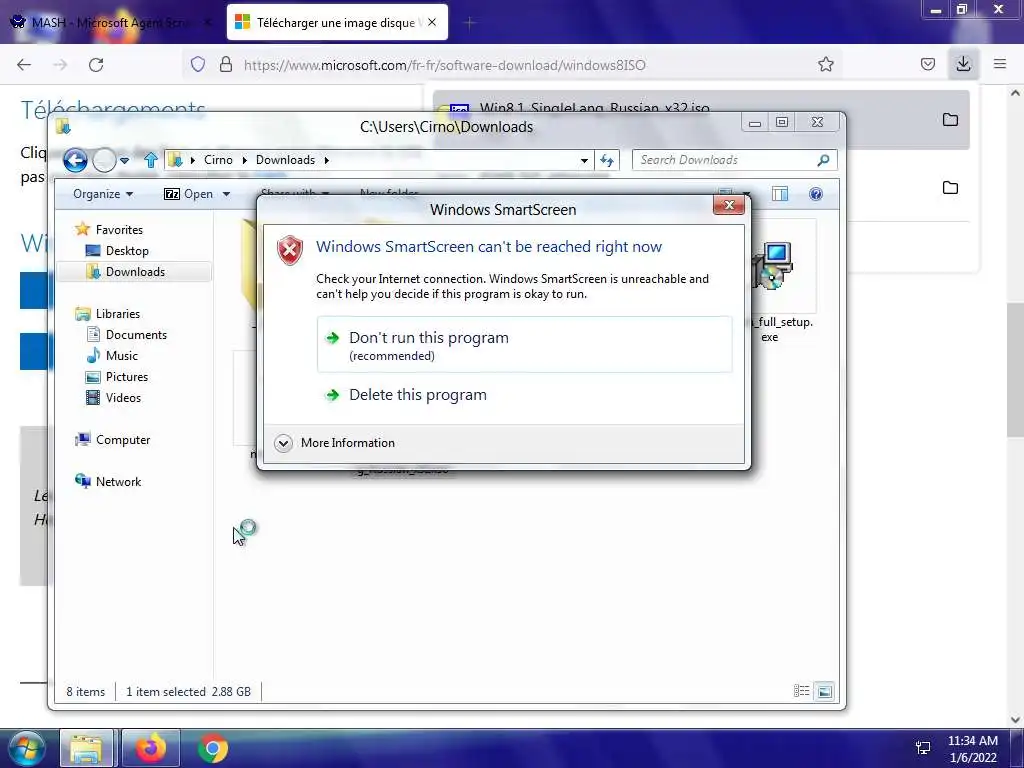
Task: Click the tracking protection shield icon
Action: pyautogui.click(x=198, y=65)
